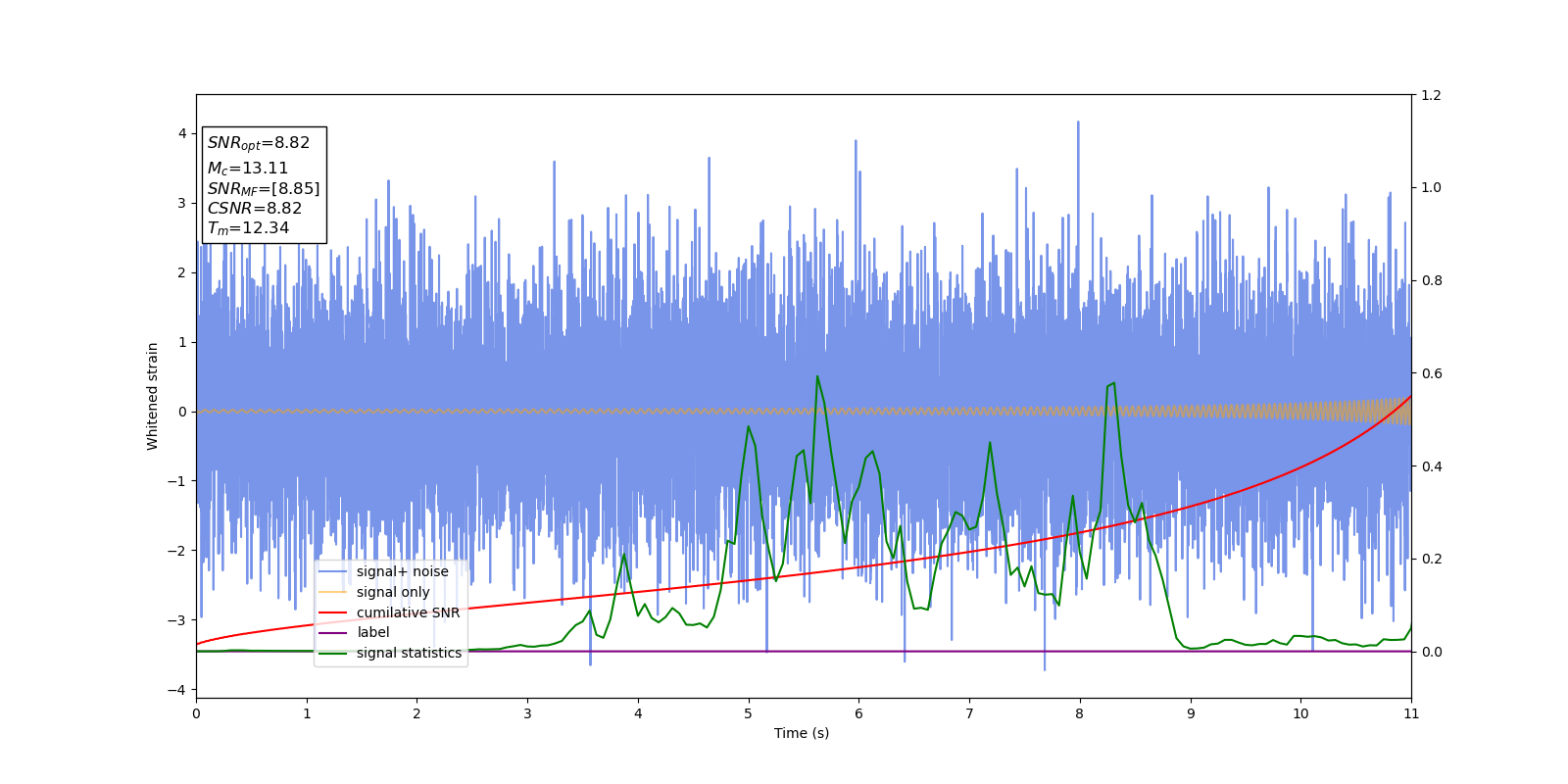Click right axis tick label 0.6
Viewport: 1568px width, 784px height.
coord(1431,373)
